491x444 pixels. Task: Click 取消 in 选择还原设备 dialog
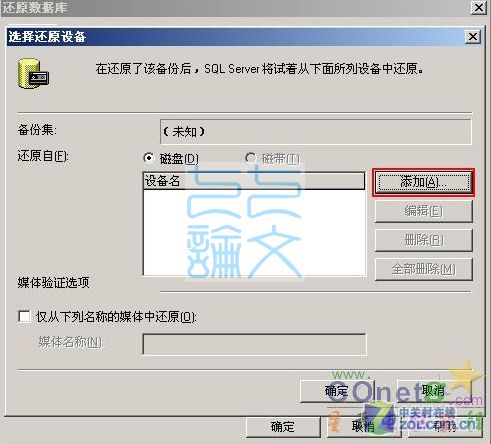(433, 391)
